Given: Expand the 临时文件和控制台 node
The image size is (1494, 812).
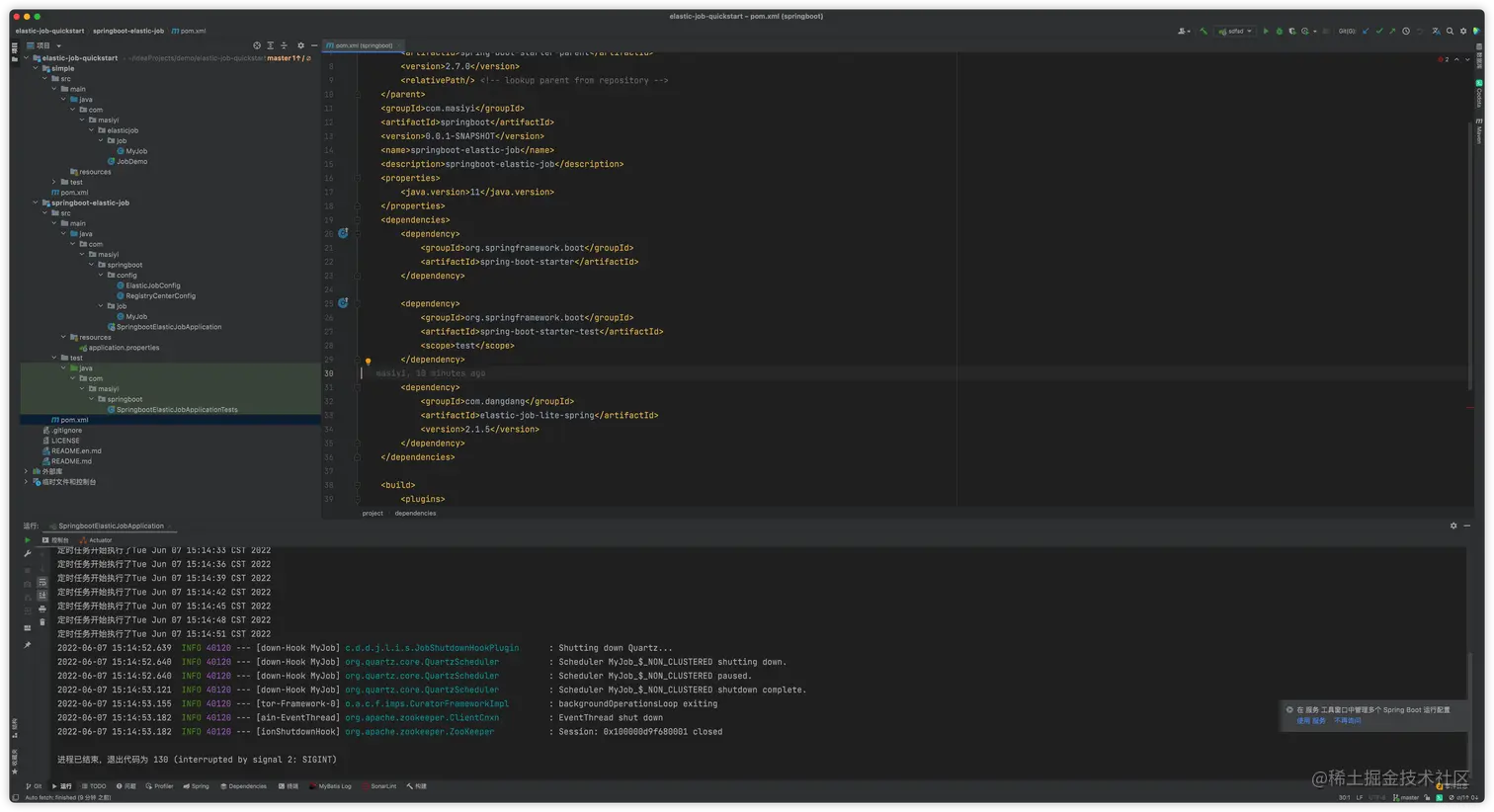Looking at the screenshot, I should [27, 482].
